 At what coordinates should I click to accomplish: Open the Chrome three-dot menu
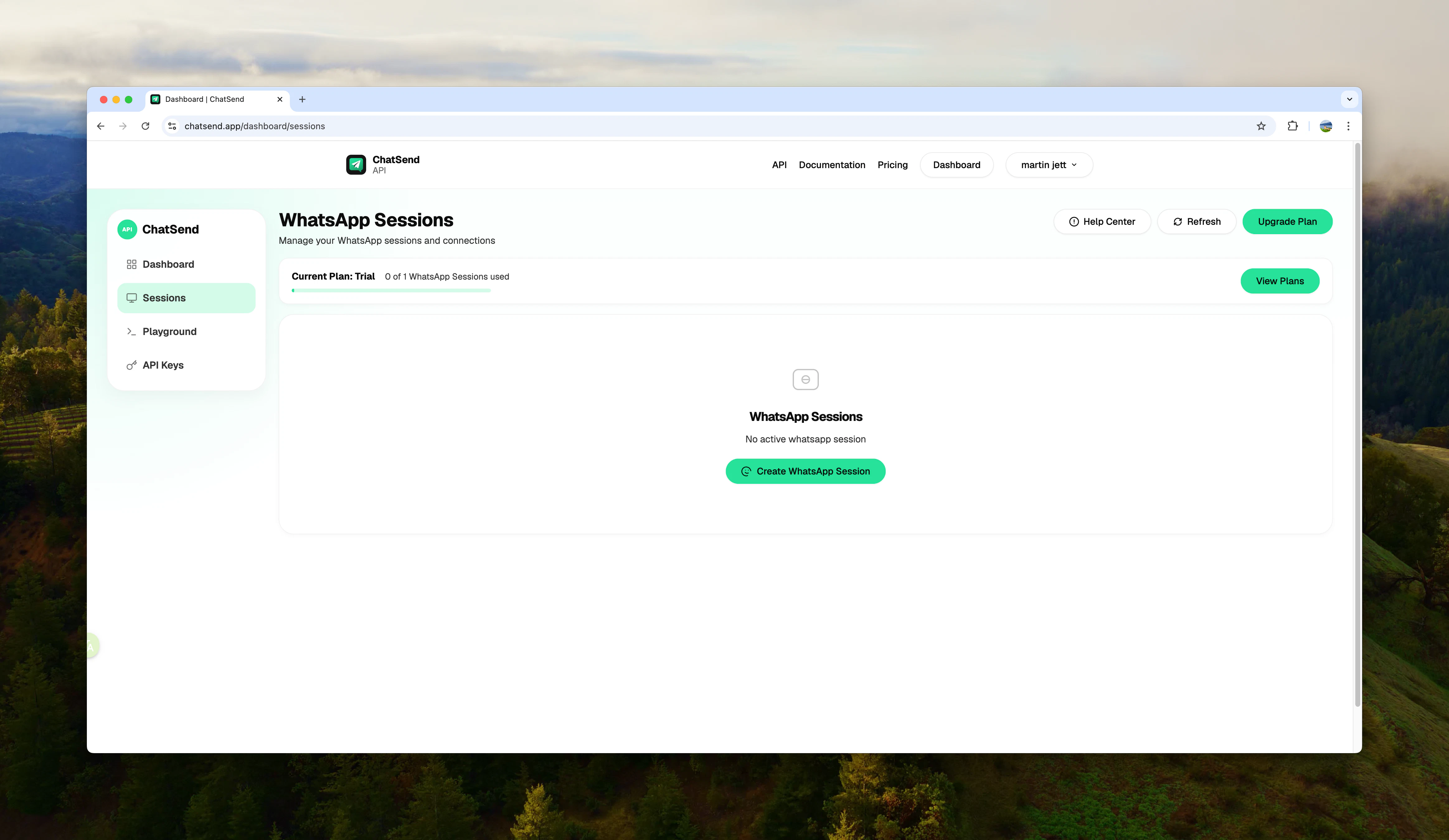pyautogui.click(x=1348, y=126)
